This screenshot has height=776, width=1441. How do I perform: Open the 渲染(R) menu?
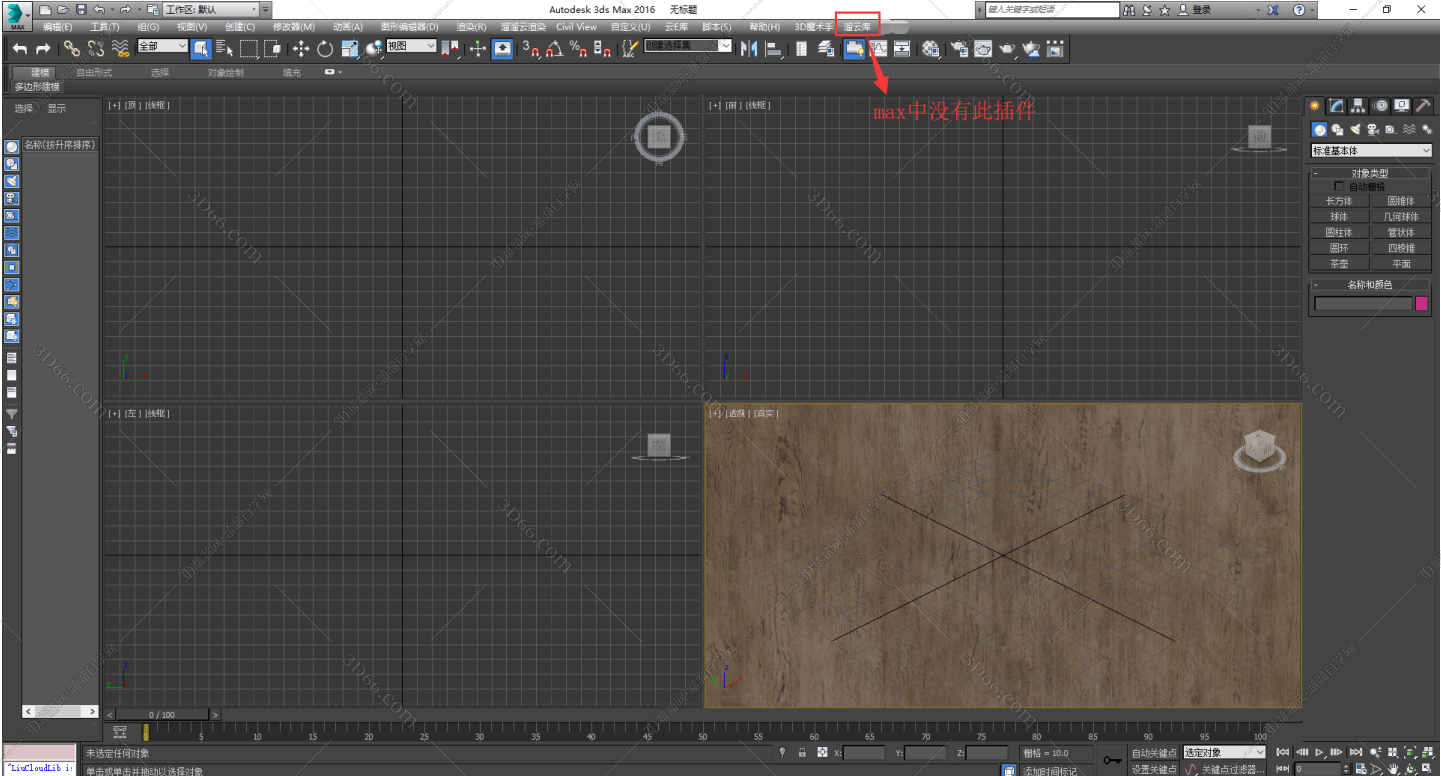471,27
